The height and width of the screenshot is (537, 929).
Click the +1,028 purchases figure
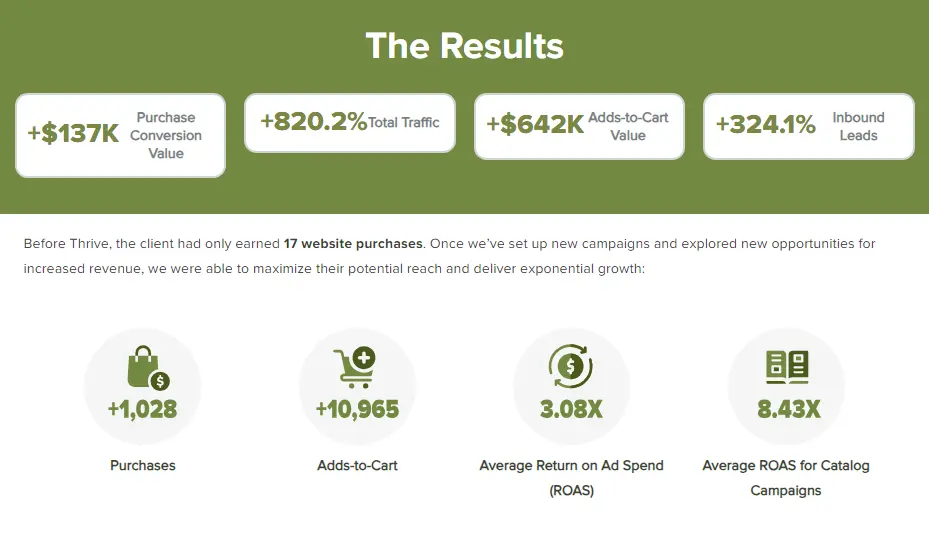point(142,409)
